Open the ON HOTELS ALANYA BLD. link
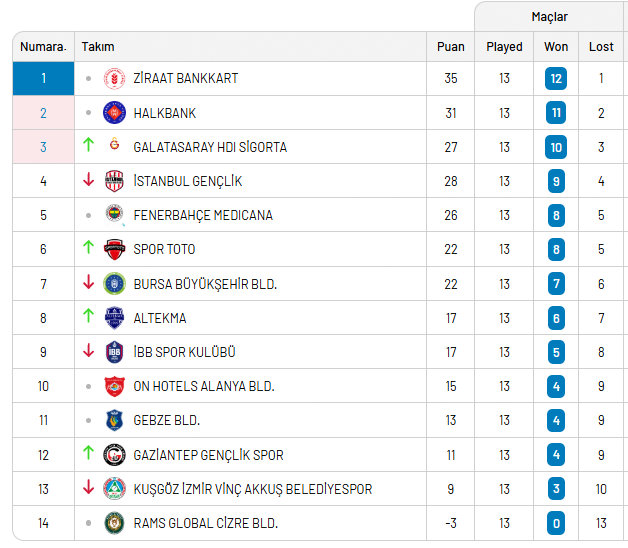628x548 pixels. click(x=203, y=386)
